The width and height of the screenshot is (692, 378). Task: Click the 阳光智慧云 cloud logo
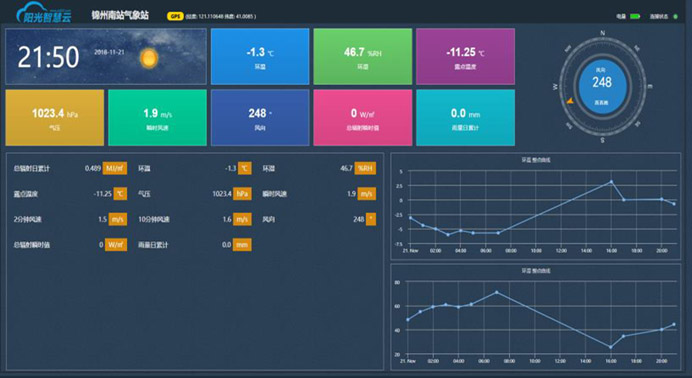(x=44, y=13)
